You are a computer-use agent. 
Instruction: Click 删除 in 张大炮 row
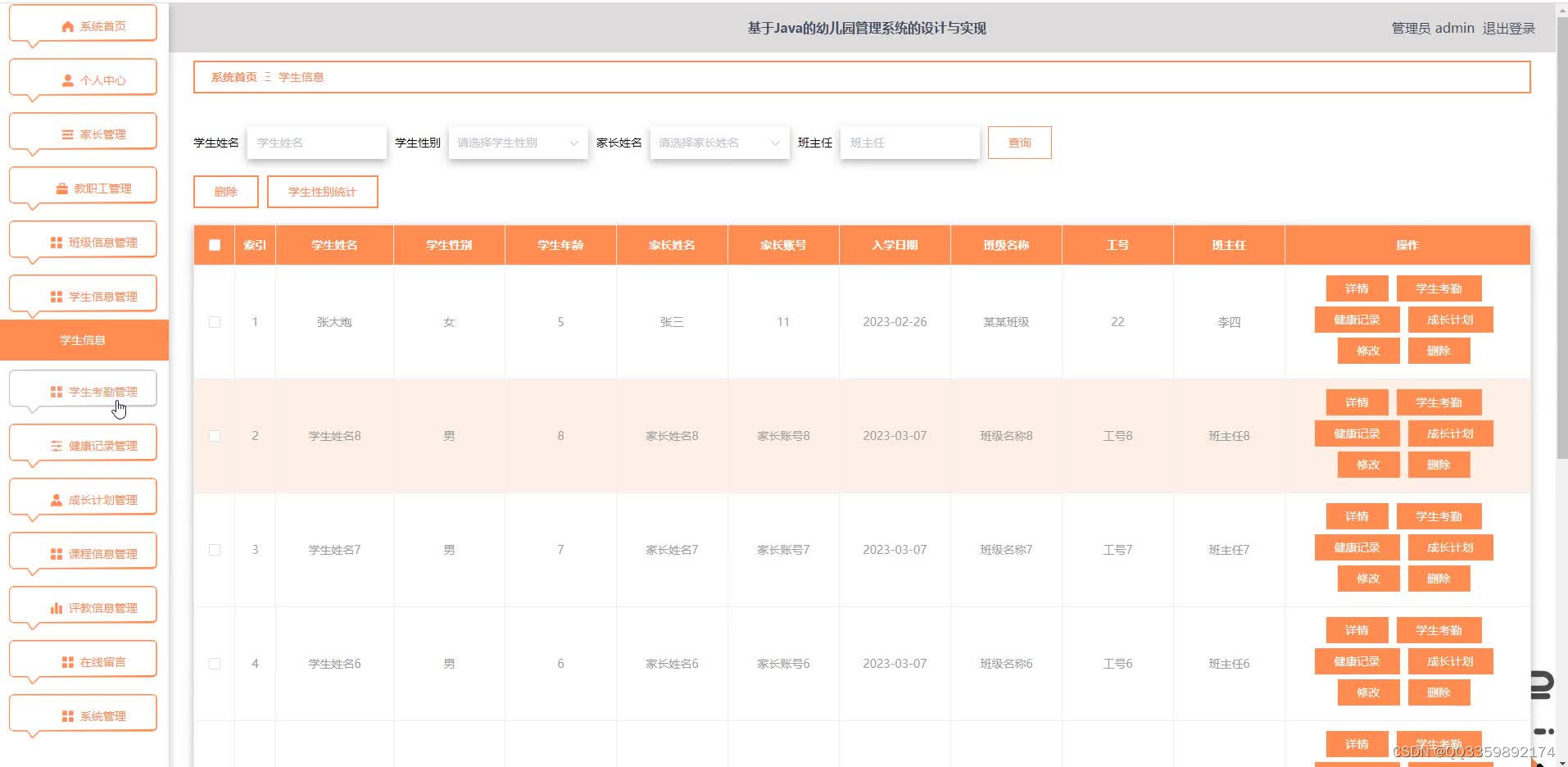pyautogui.click(x=1439, y=351)
